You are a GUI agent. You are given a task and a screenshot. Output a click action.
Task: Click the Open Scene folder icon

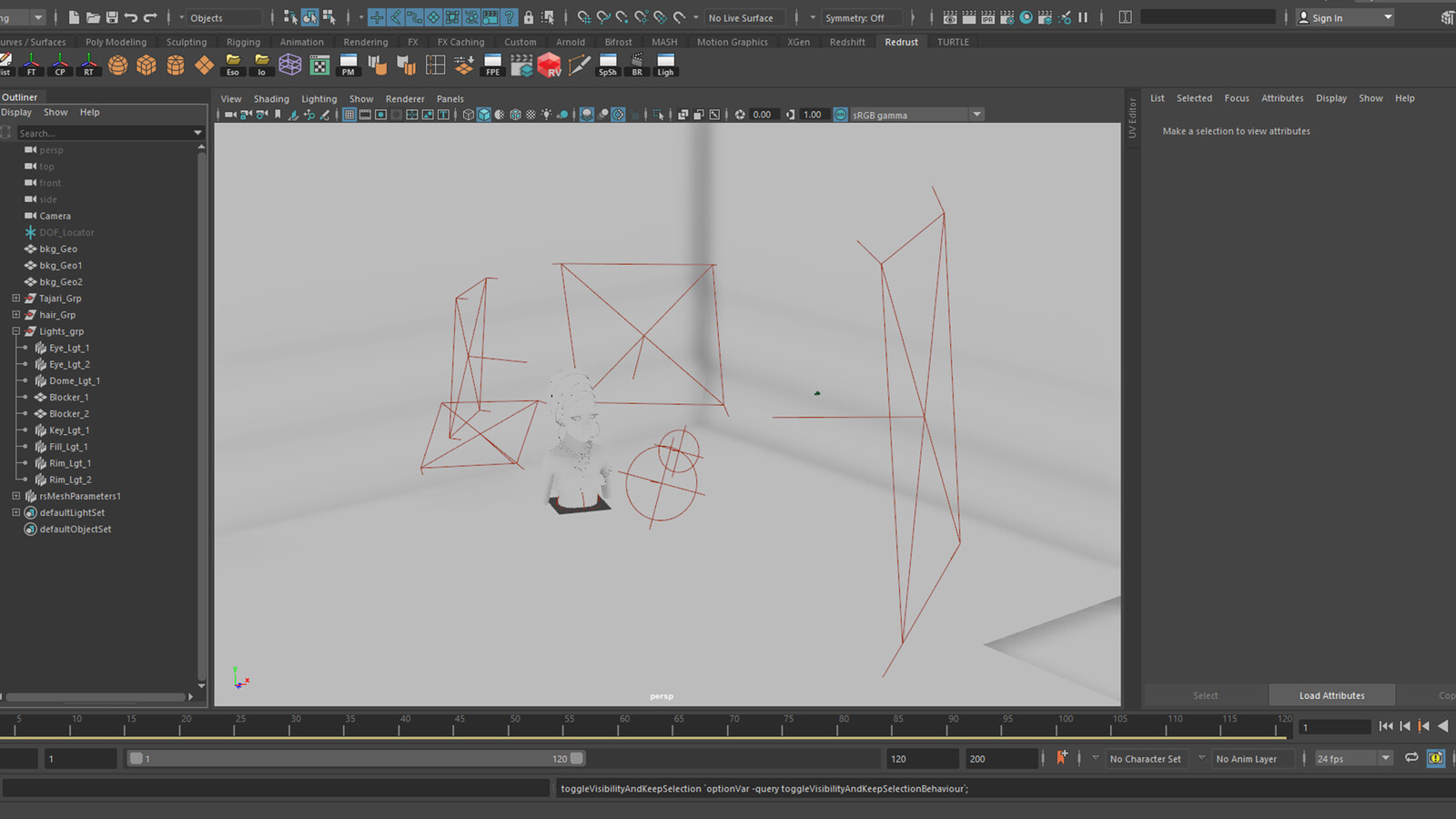(x=93, y=17)
